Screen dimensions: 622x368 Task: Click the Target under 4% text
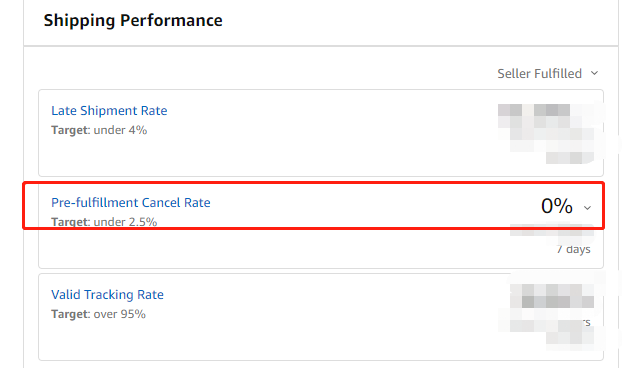coord(99,130)
